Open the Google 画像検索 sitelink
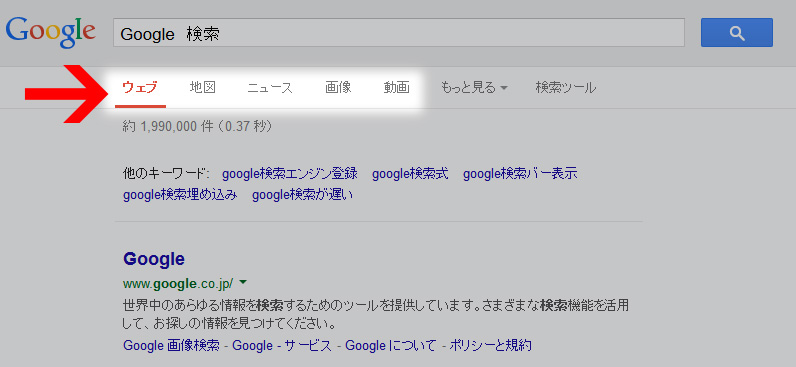The image size is (796, 367). [x=172, y=346]
